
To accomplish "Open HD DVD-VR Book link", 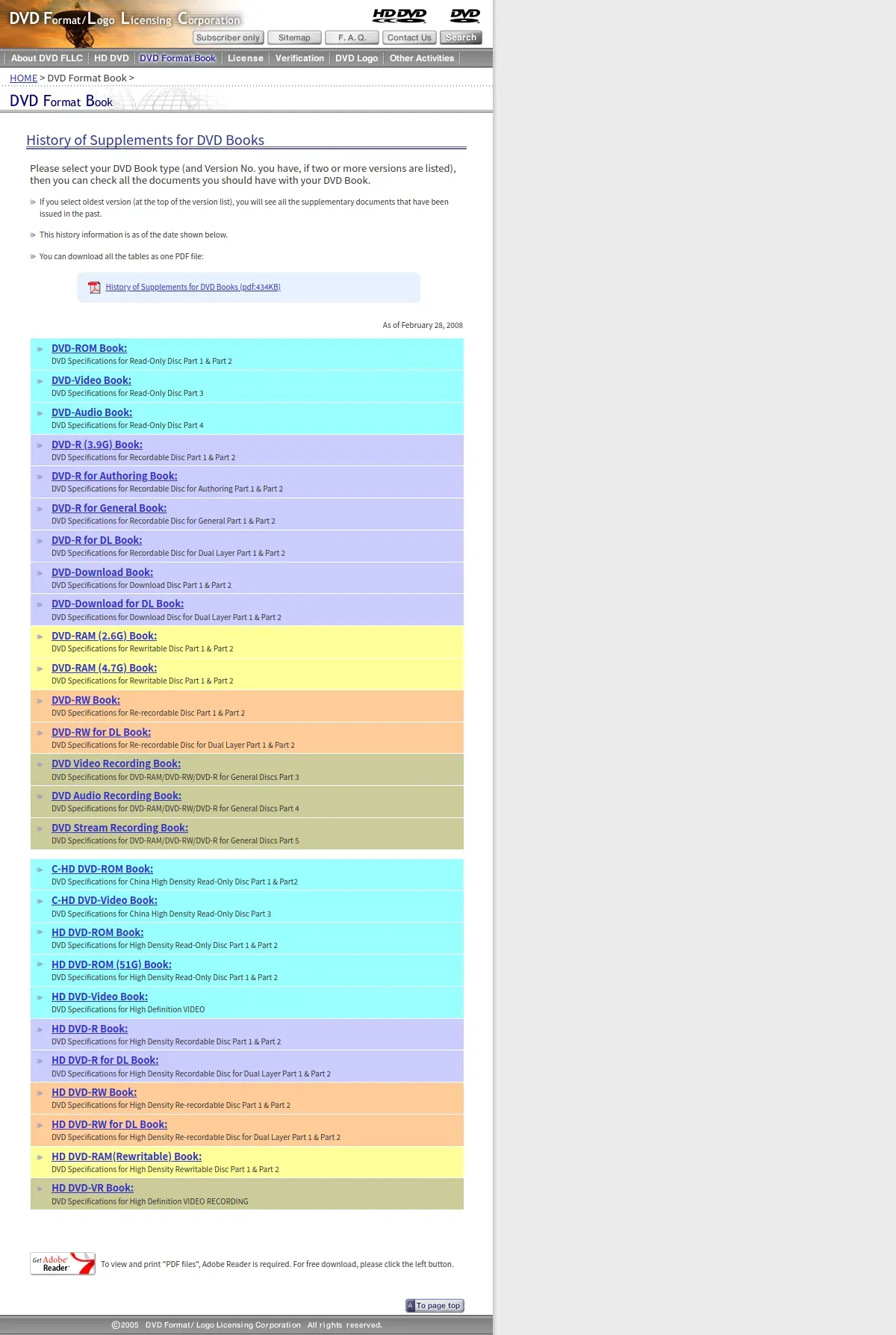I will point(93,1188).
